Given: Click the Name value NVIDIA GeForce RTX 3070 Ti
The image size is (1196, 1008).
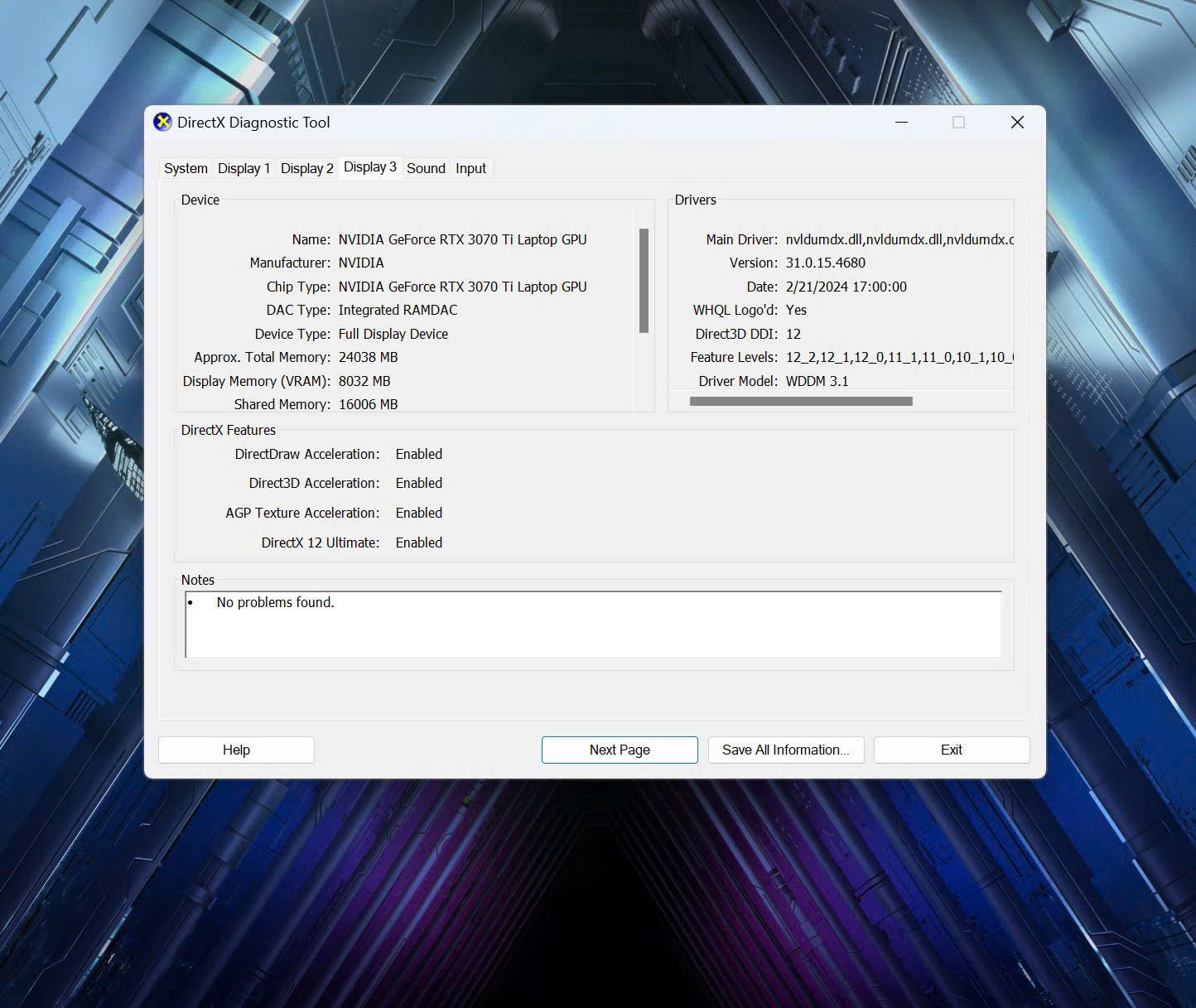Looking at the screenshot, I should (462, 239).
